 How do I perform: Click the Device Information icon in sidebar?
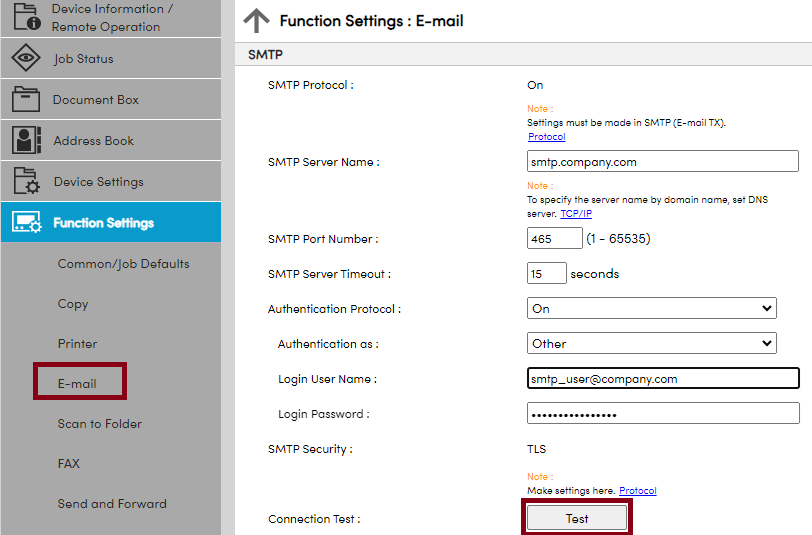point(26,17)
